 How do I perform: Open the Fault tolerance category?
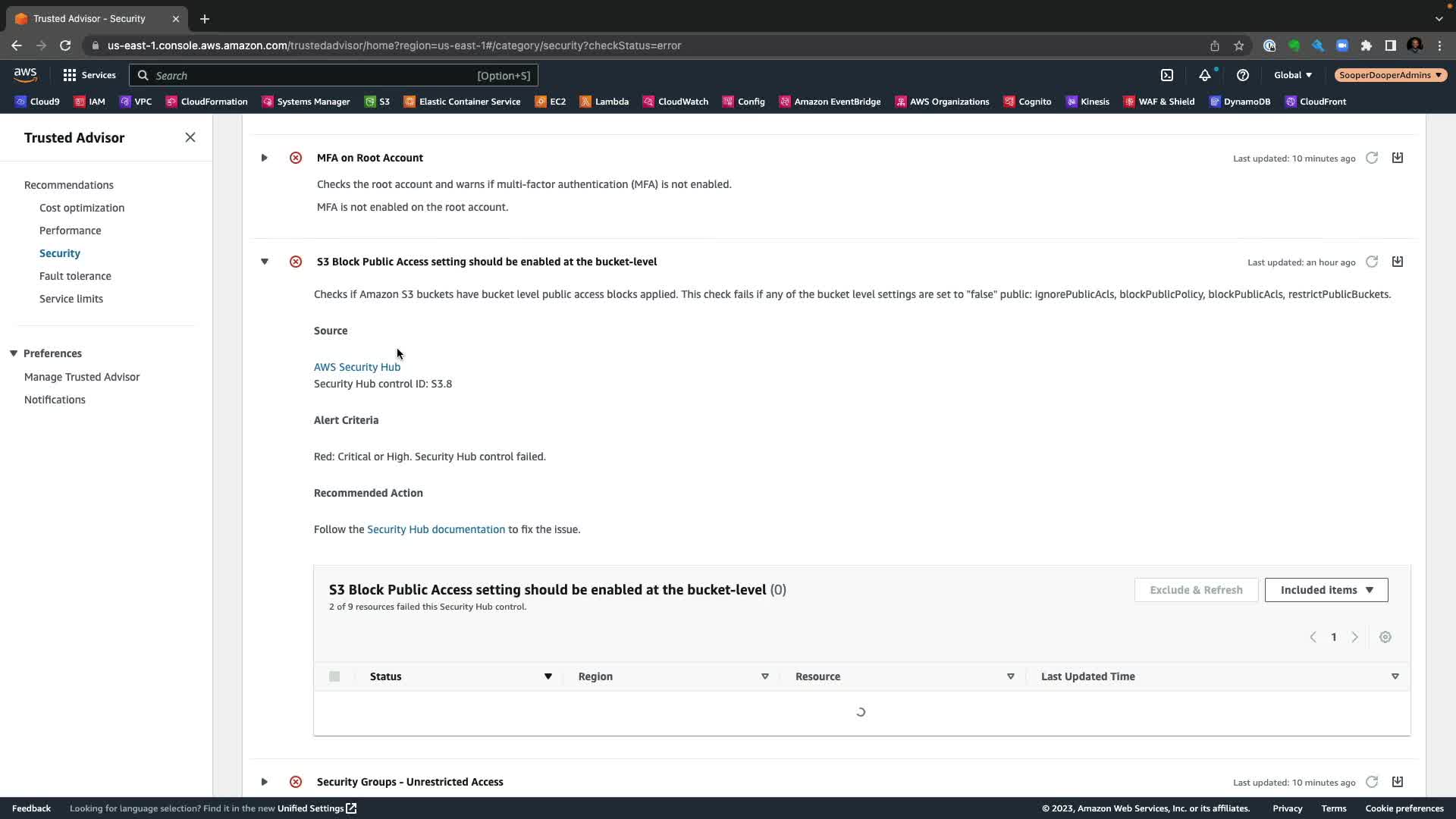[x=75, y=276]
